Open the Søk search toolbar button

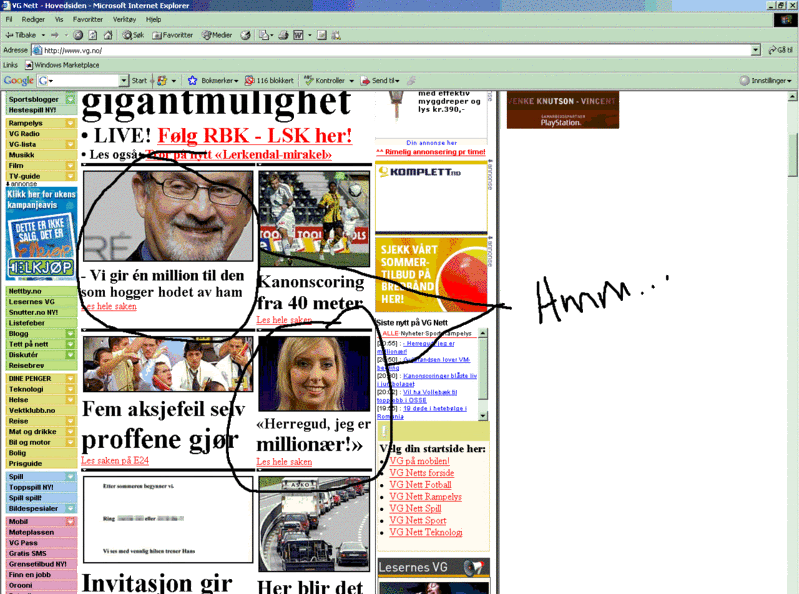pos(132,35)
